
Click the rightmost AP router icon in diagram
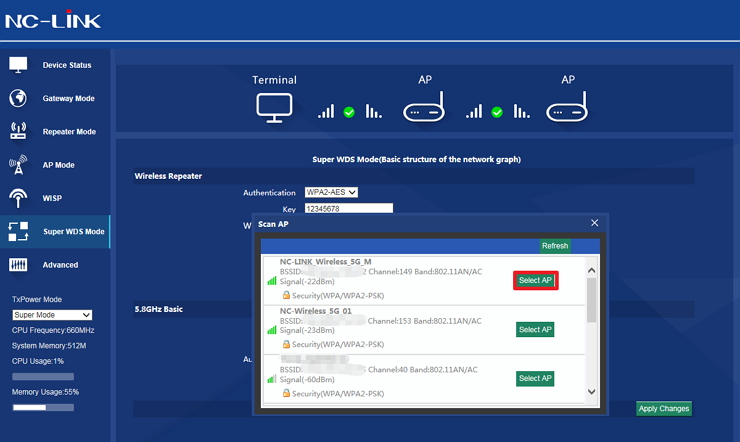pos(567,108)
